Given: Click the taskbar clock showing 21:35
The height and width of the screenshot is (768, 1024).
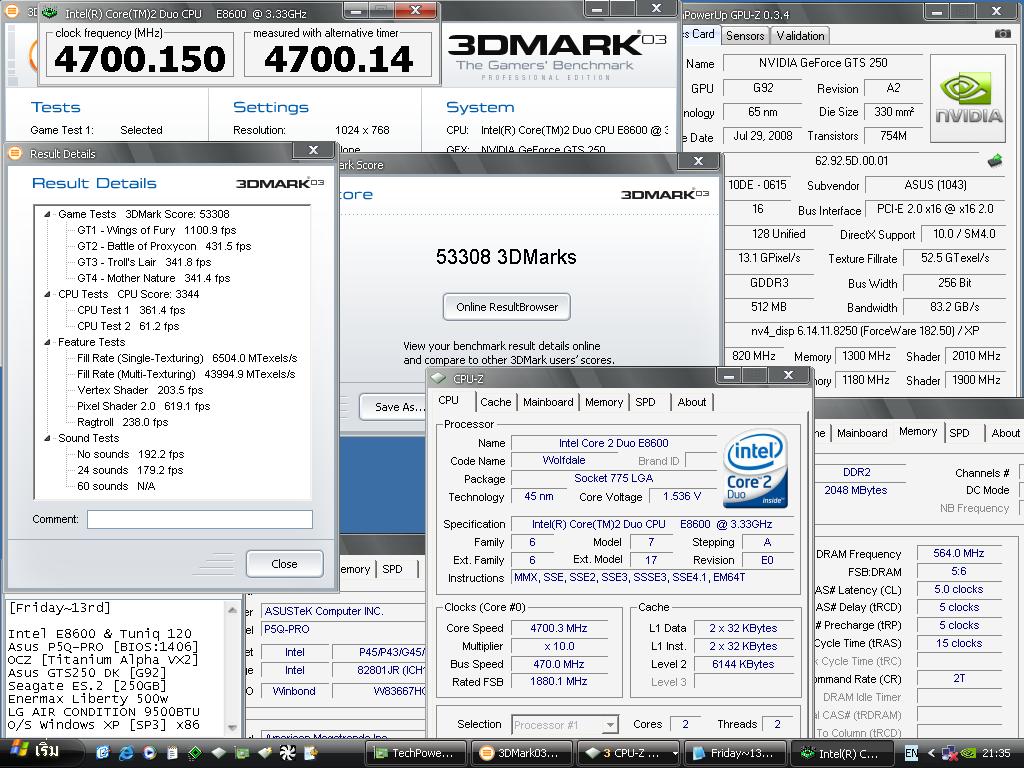Looking at the screenshot, I should (996, 753).
